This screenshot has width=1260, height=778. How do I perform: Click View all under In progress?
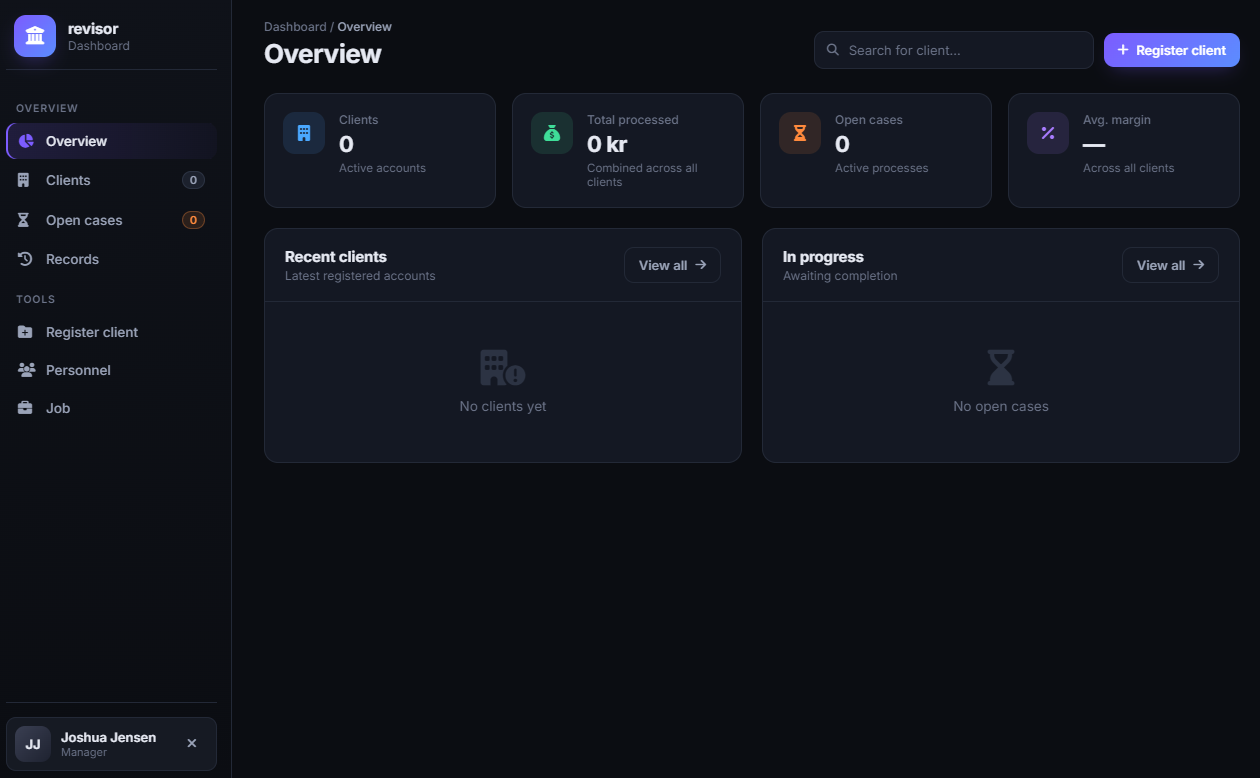(1170, 265)
